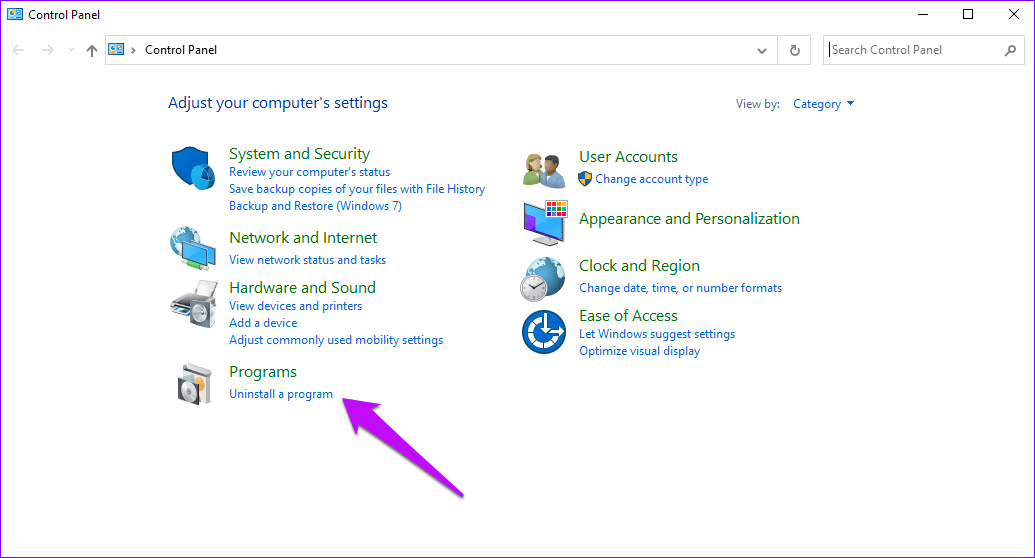Open Hardware and Sound category
Viewport: 1035px width, 558px height.
(x=302, y=288)
